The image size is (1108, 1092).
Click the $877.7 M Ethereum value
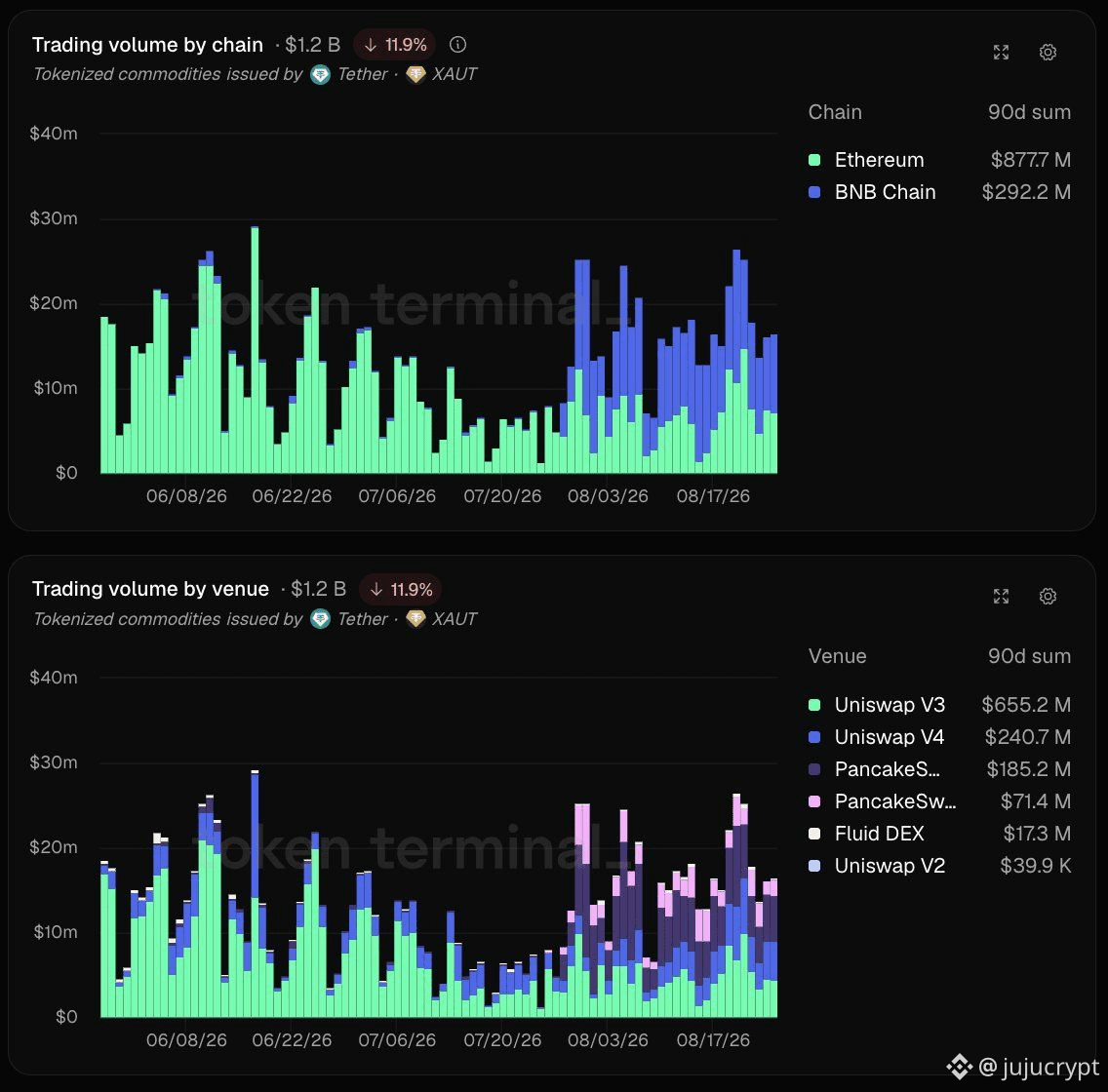coord(1030,160)
